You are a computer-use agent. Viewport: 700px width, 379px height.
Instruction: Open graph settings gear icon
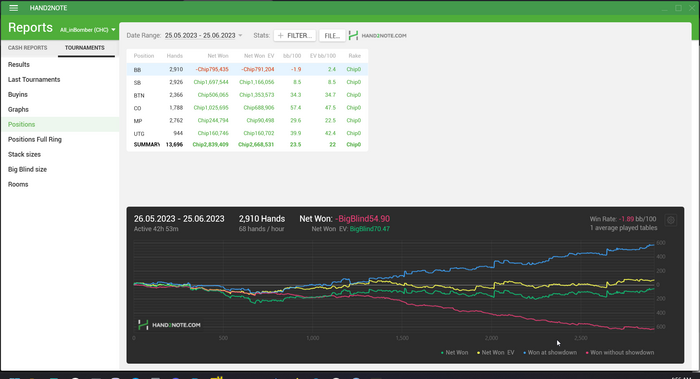click(x=671, y=220)
